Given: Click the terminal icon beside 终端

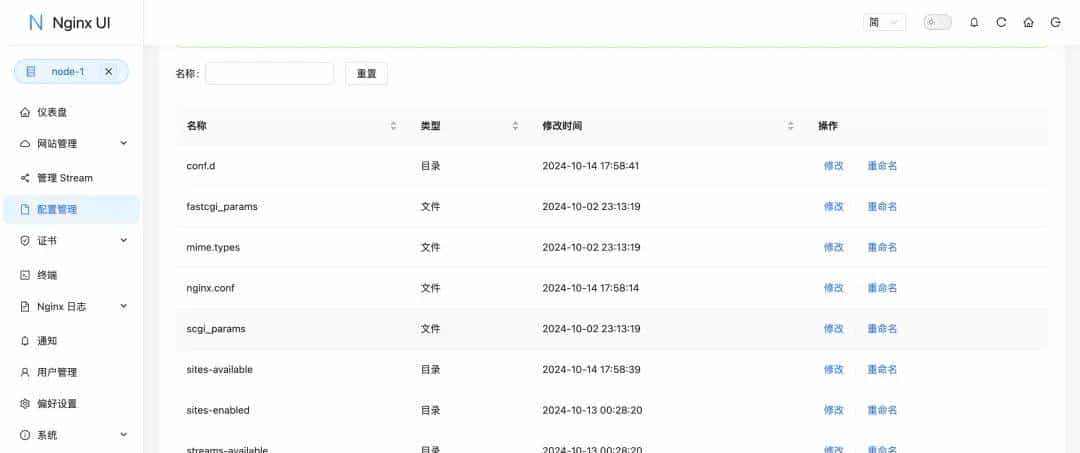Looking at the screenshot, I should (25, 275).
